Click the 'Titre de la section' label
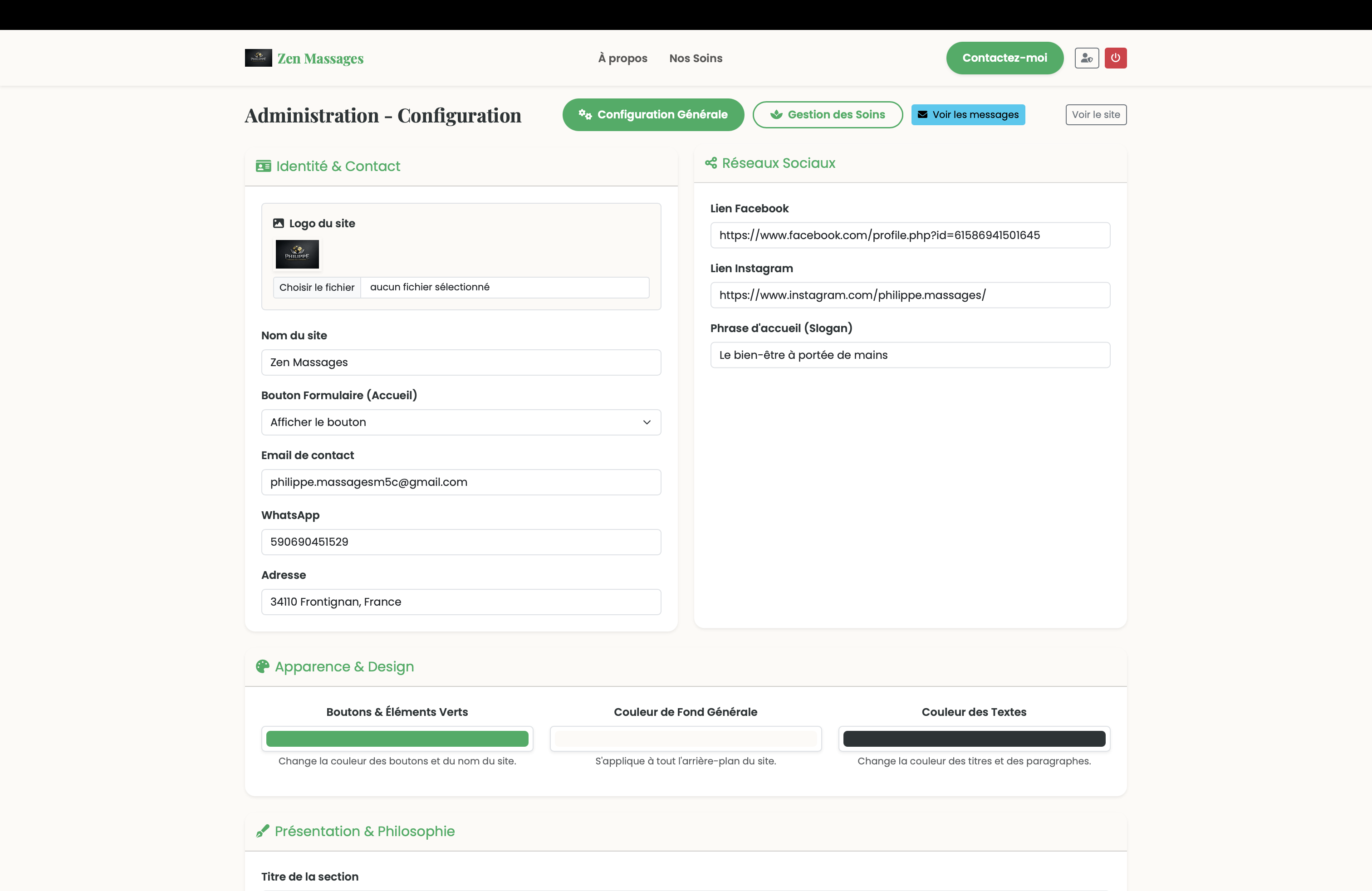Screen dimensions: 1372x891 pyautogui.click(x=309, y=876)
